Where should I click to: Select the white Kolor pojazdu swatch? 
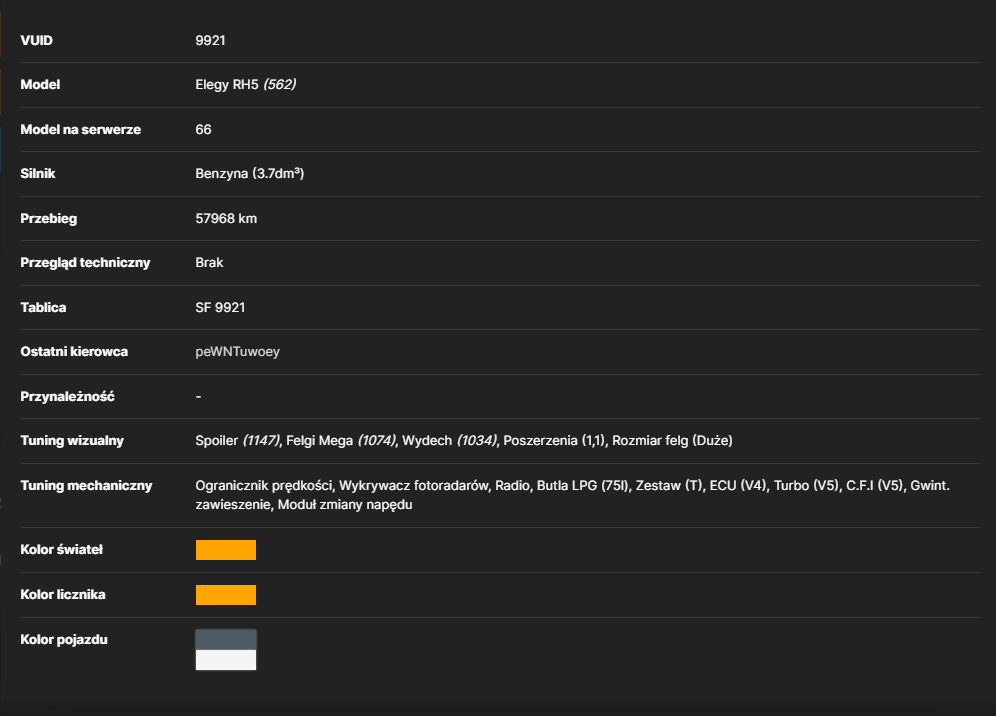pyautogui.click(x=225, y=660)
